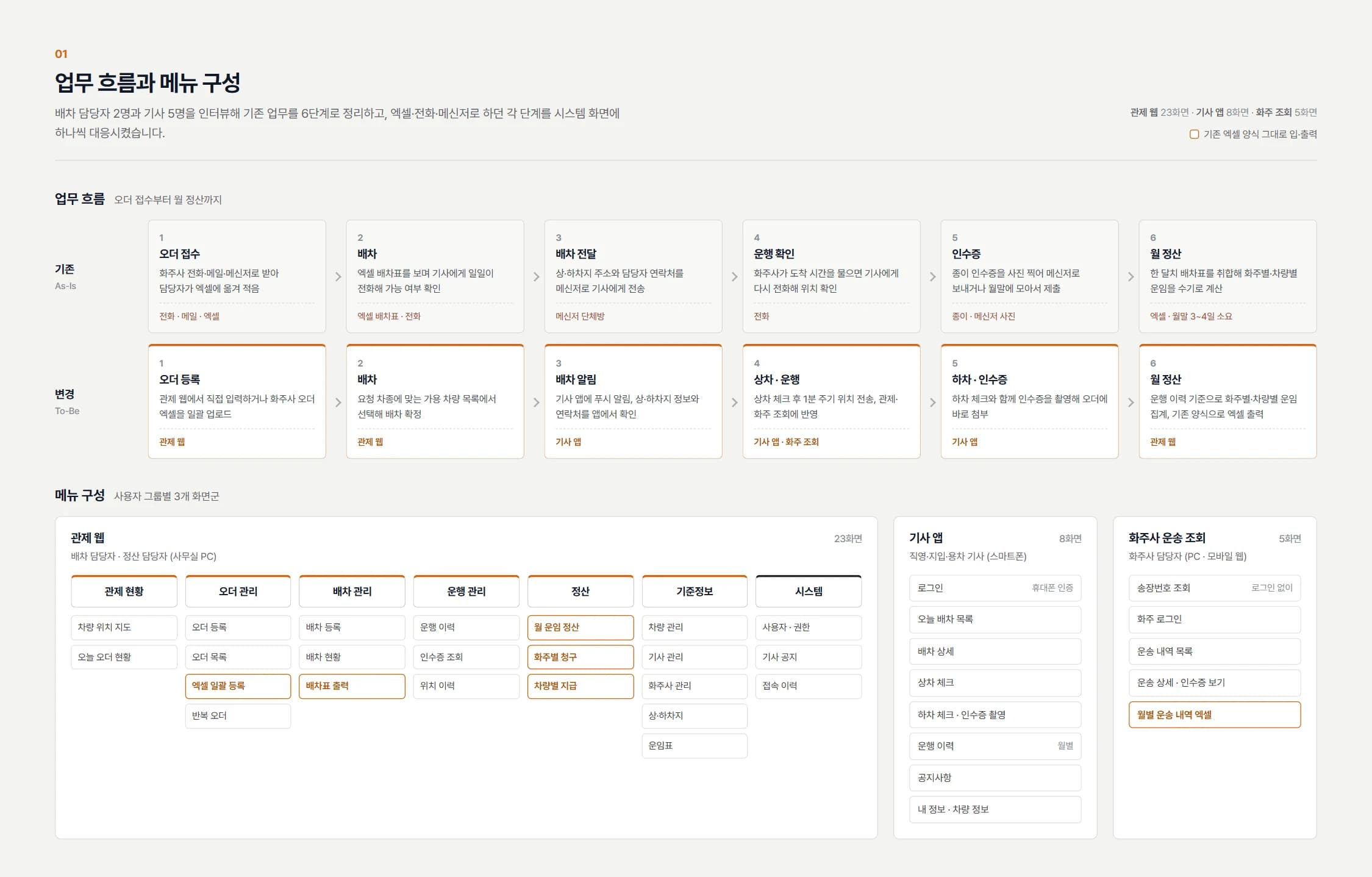
Task: Click the chevron arrow after As-Is 오더 접수 card
Action: [x=338, y=277]
